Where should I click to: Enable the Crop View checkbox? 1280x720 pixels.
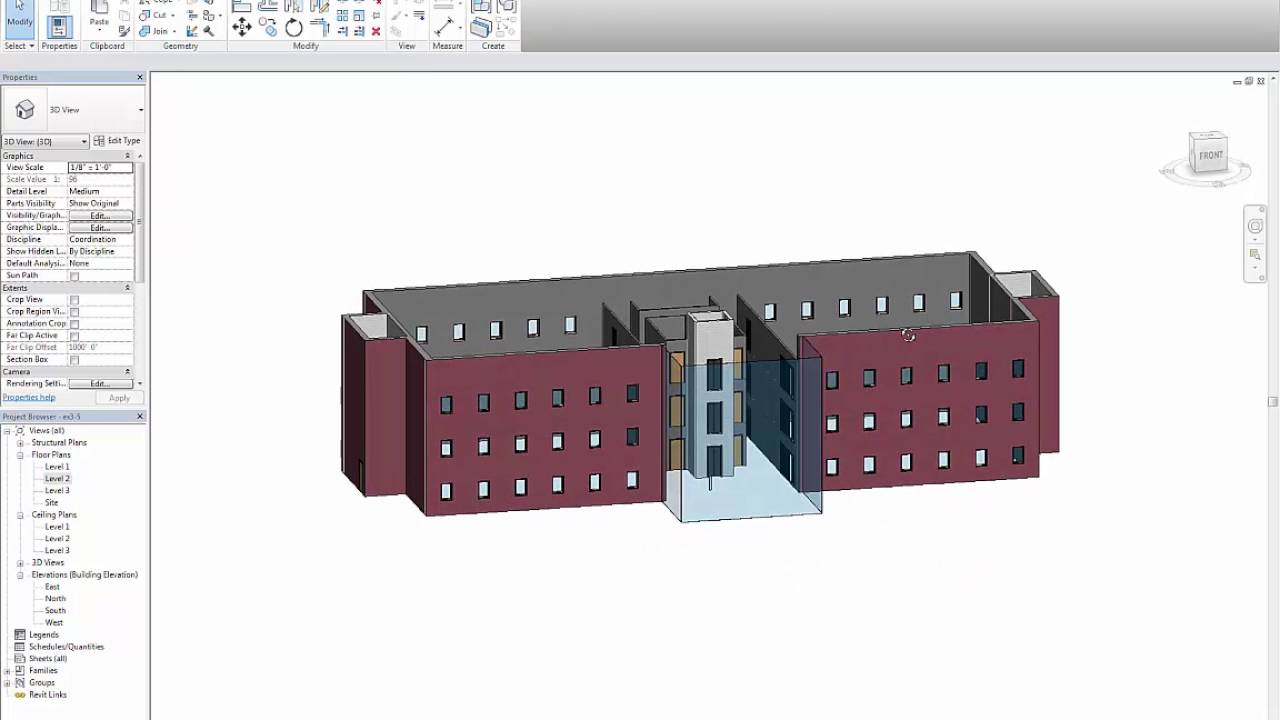pyautogui.click(x=74, y=300)
